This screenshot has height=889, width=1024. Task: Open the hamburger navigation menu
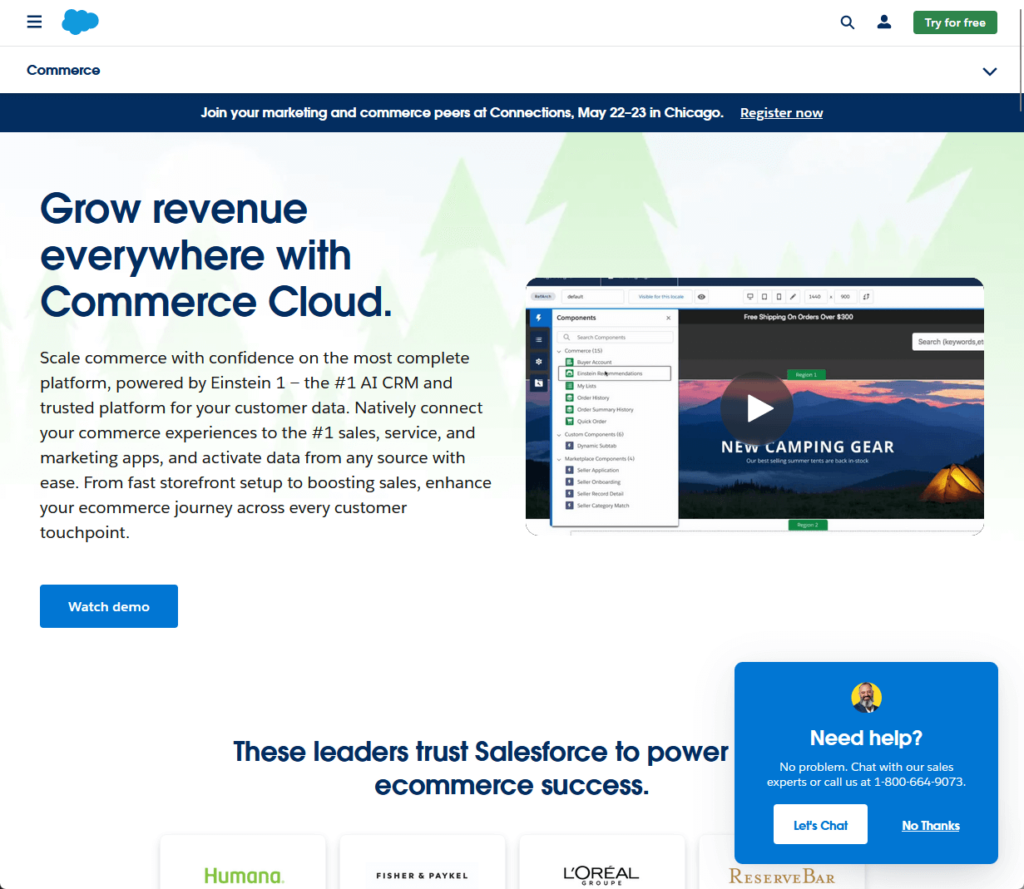(34, 22)
